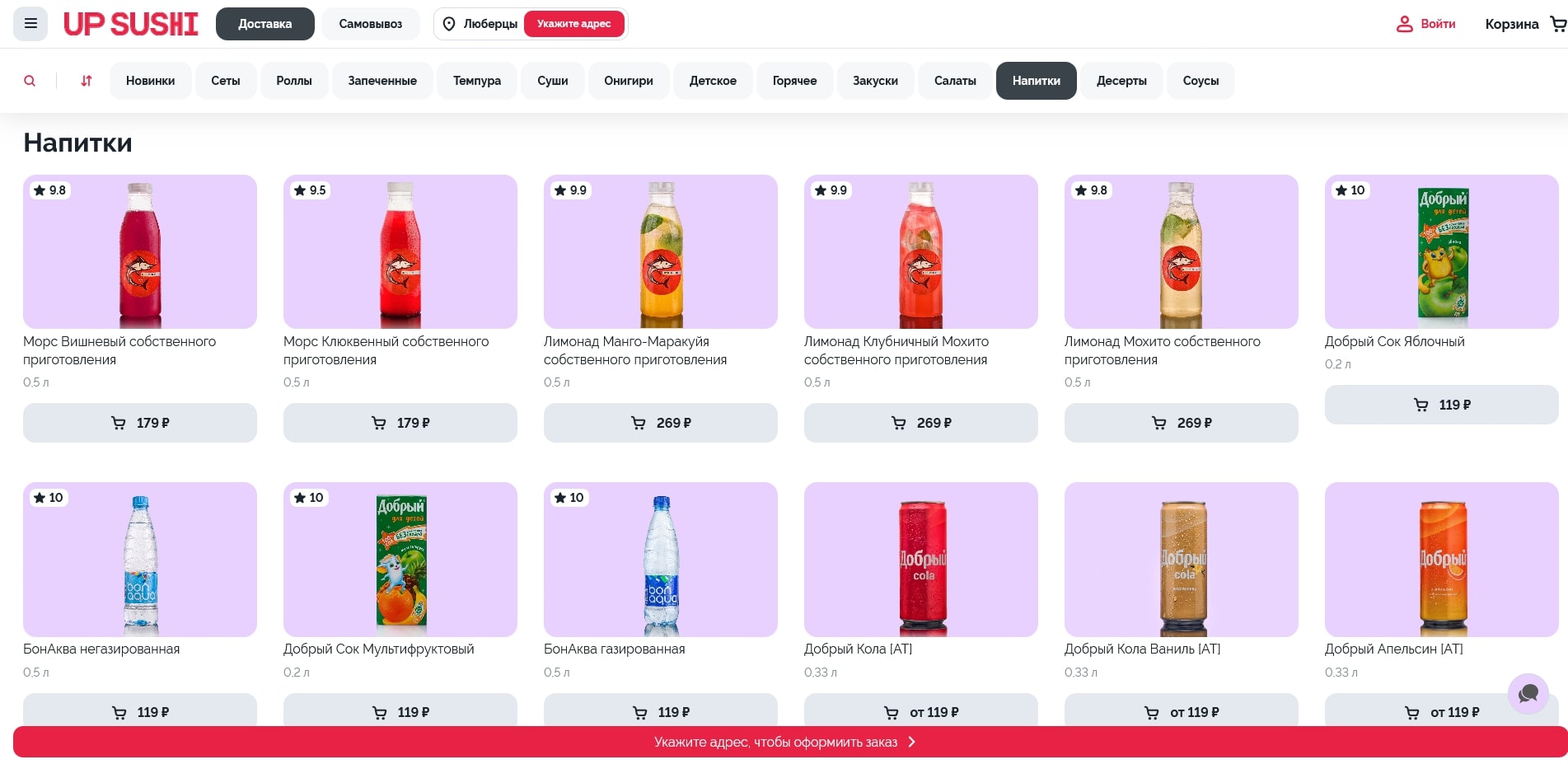This screenshot has width=1568, height=764.
Task: Open the hamburger menu
Action: [30, 24]
